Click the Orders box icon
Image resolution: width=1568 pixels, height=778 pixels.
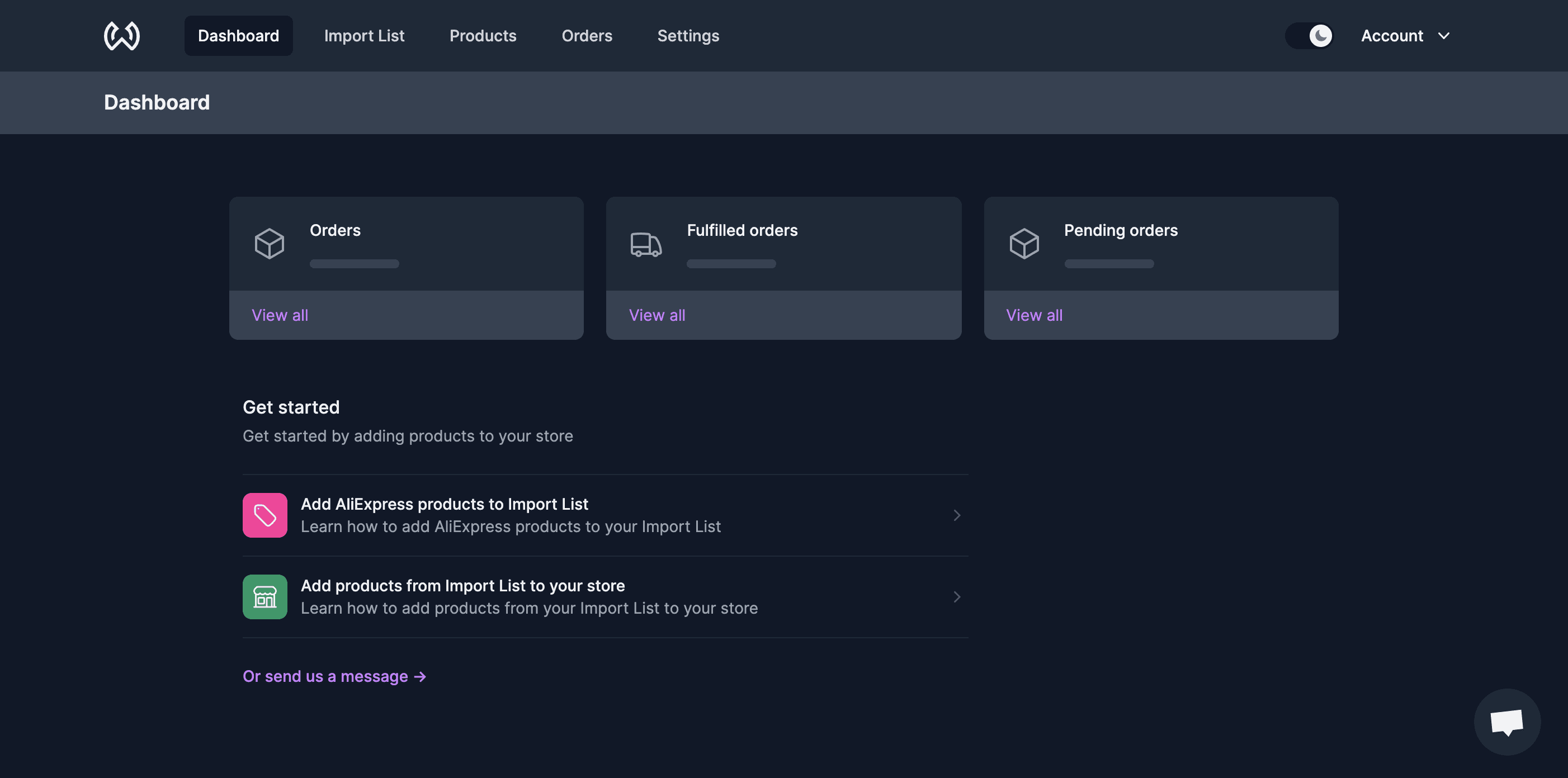click(268, 243)
